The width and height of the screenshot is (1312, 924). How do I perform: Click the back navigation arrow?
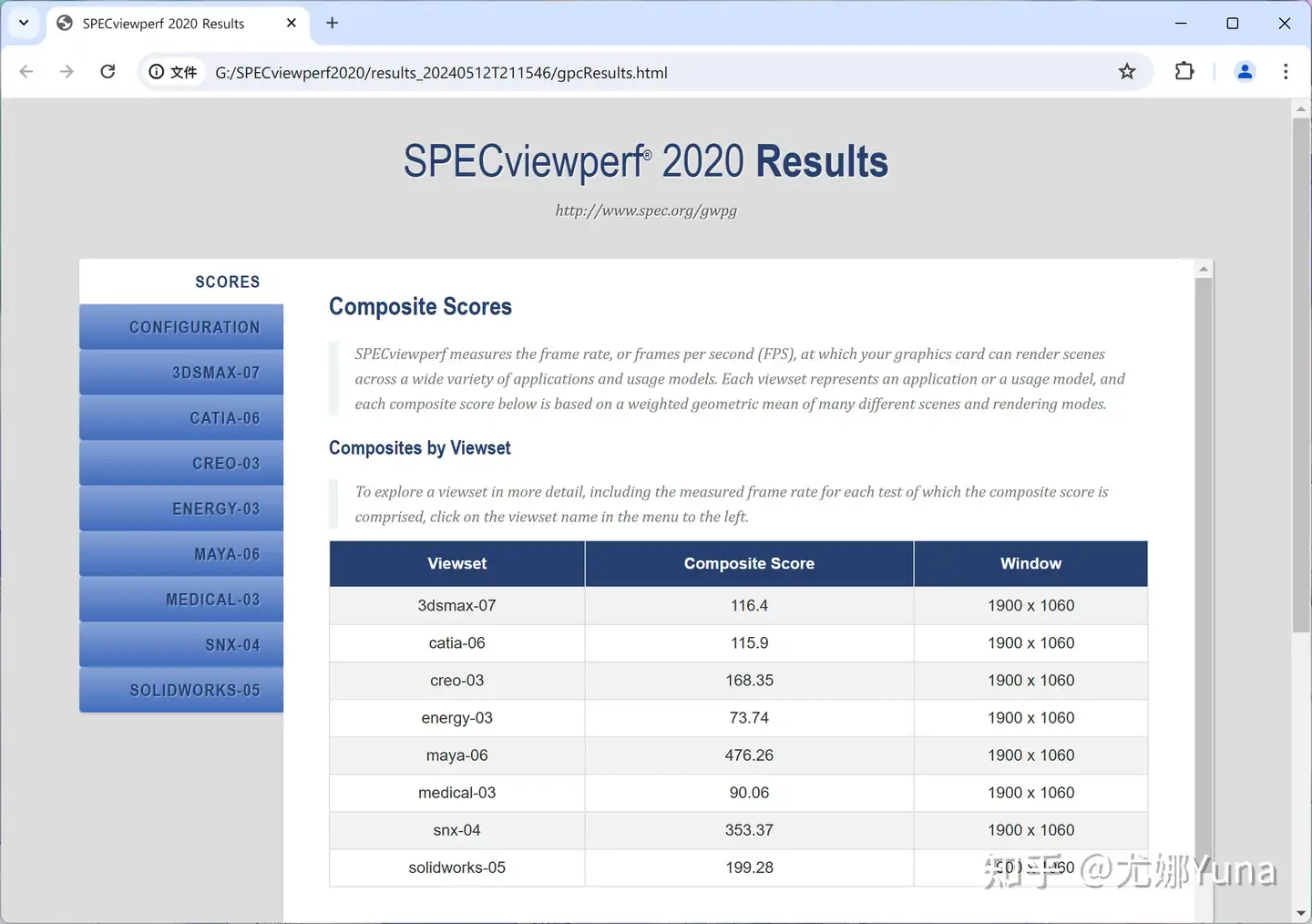pyautogui.click(x=26, y=72)
